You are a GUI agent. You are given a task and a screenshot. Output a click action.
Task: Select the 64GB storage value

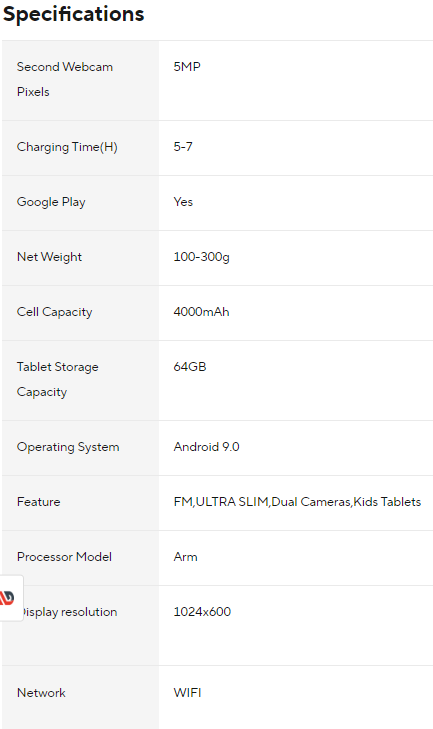click(x=190, y=367)
